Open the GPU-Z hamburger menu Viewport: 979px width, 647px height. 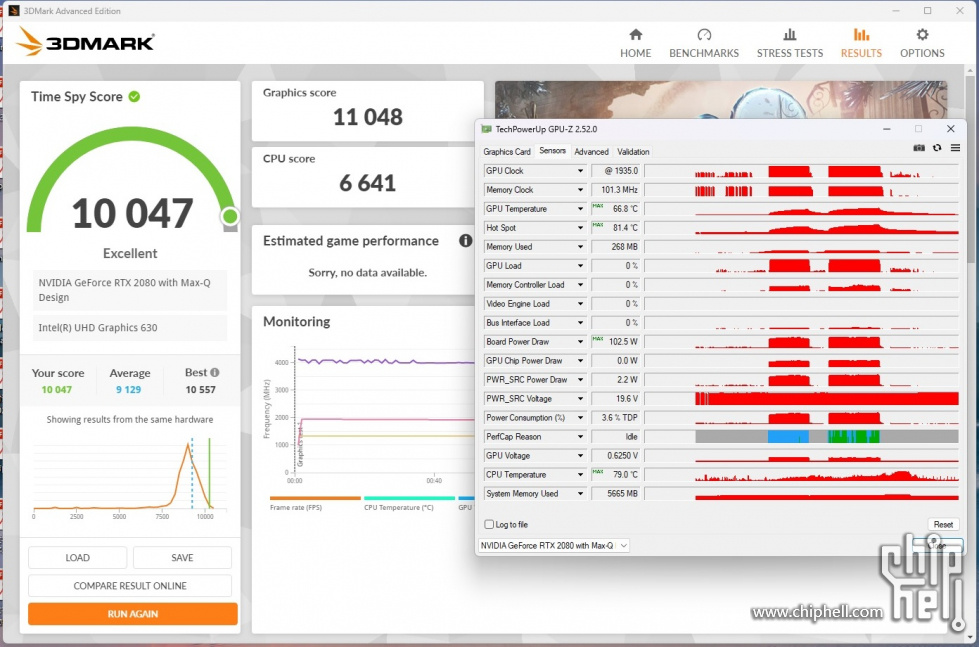click(955, 148)
